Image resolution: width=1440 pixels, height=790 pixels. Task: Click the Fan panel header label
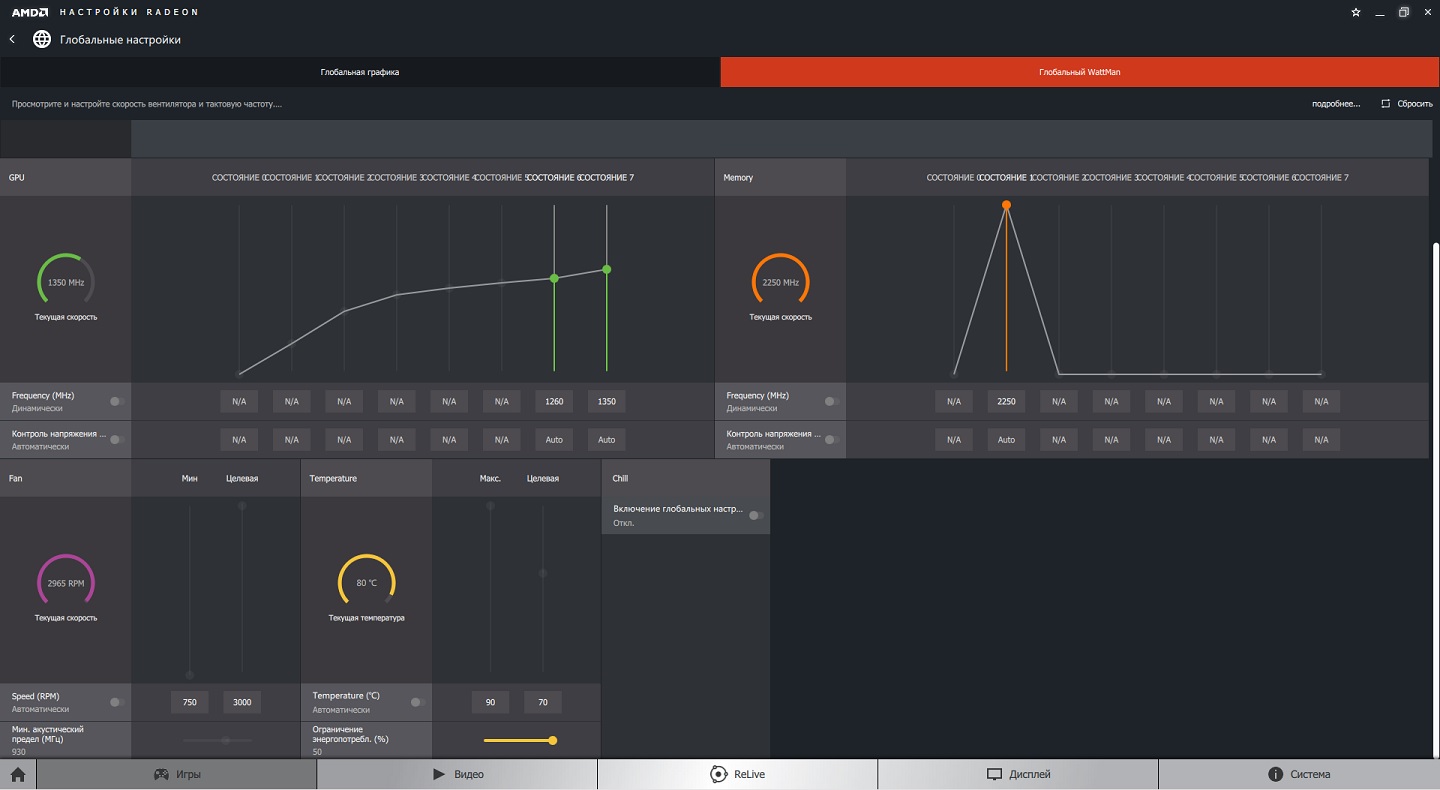pos(15,478)
